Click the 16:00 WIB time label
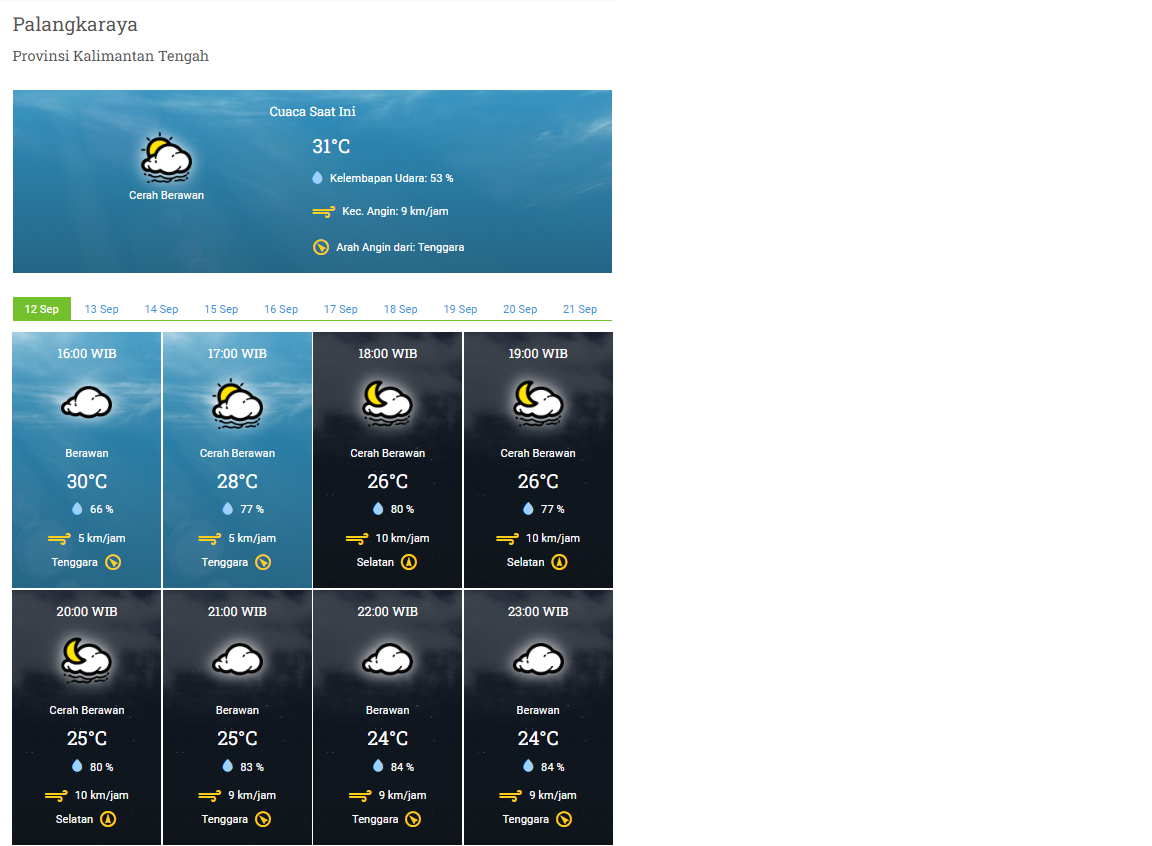Image resolution: width=1152 pixels, height=846 pixels. [87, 354]
